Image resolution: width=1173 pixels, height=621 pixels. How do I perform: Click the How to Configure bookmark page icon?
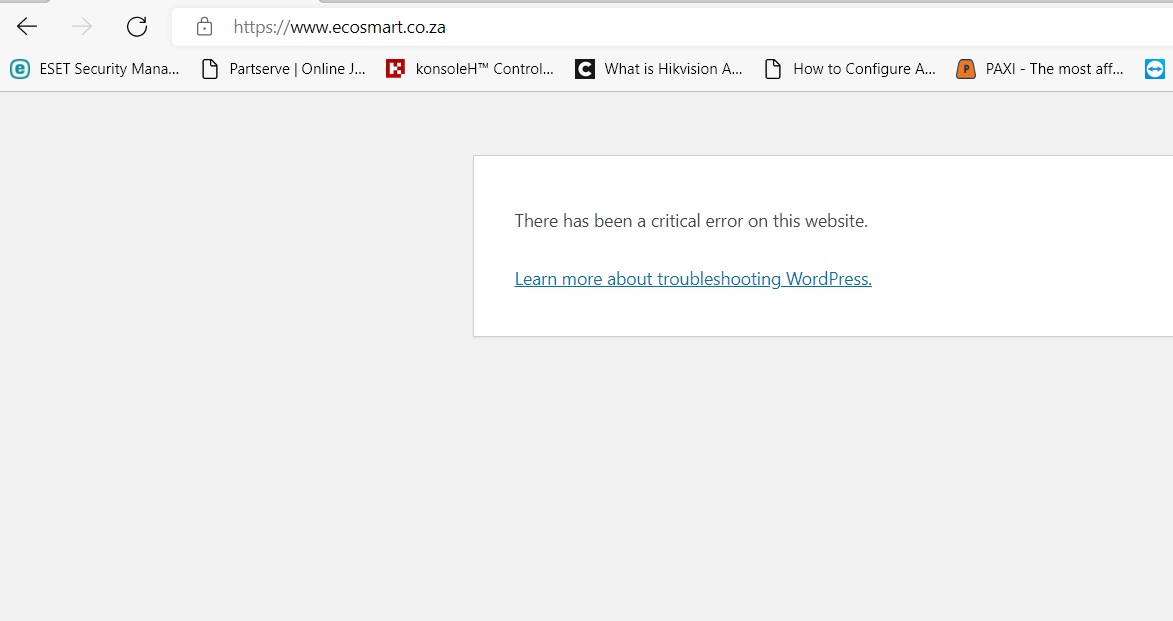773,69
